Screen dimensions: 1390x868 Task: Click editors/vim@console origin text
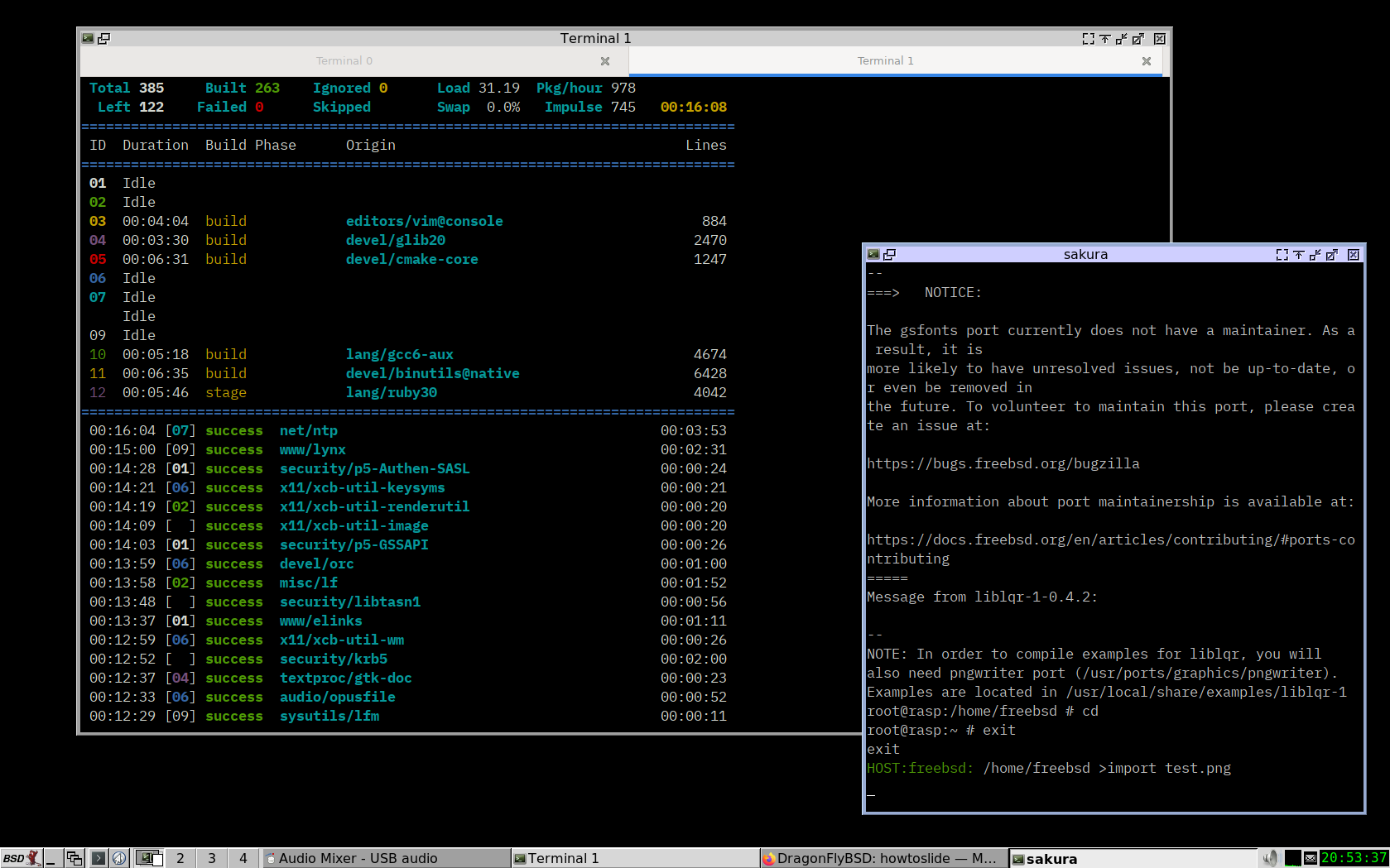pyautogui.click(x=425, y=221)
